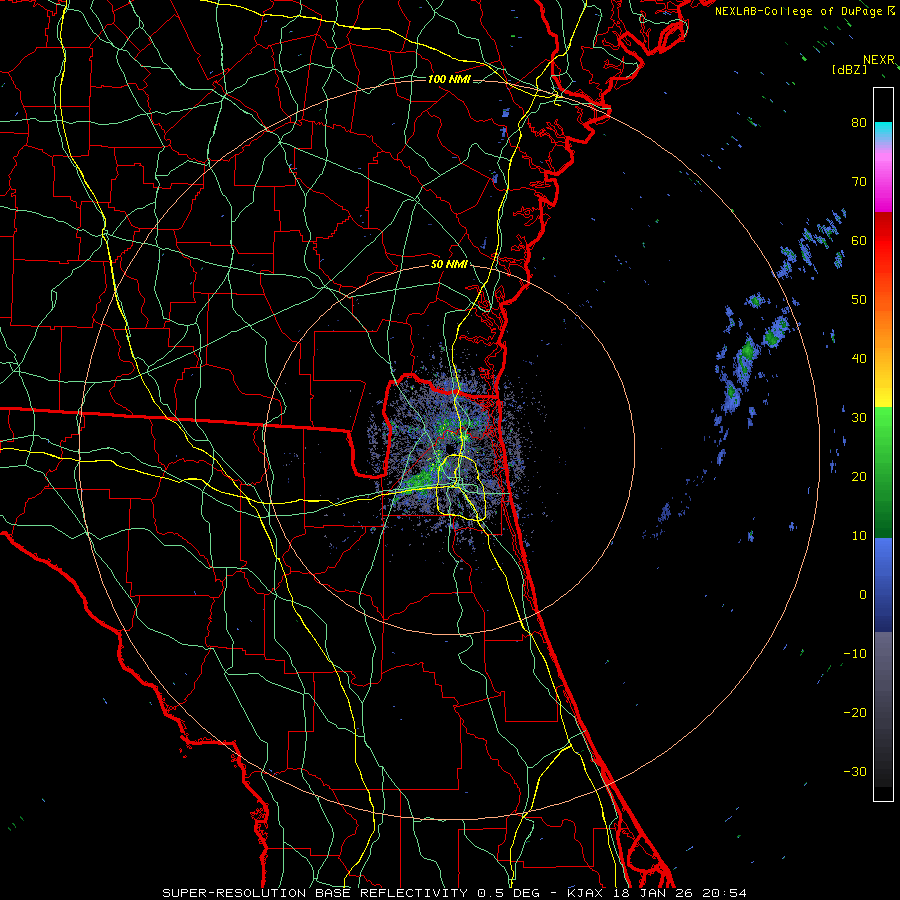The width and height of the screenshot is (900, 900).
Task: Click the -20 dBZ tick label
Action: [855, 713]
